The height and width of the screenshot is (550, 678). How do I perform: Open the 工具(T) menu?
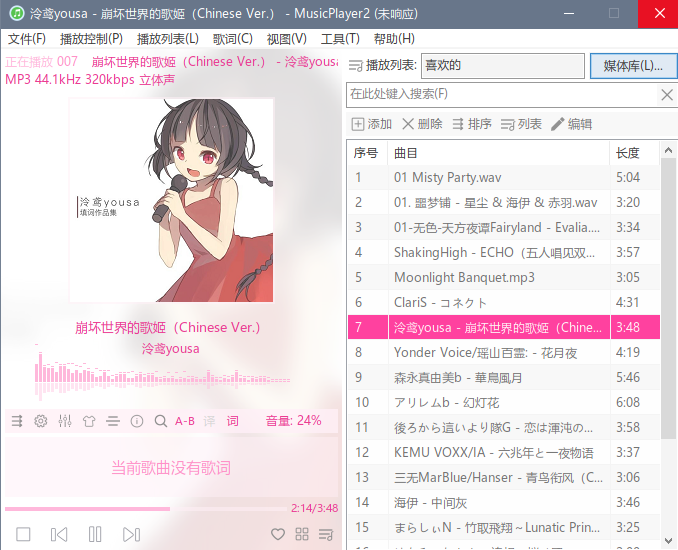click(340, 39)
